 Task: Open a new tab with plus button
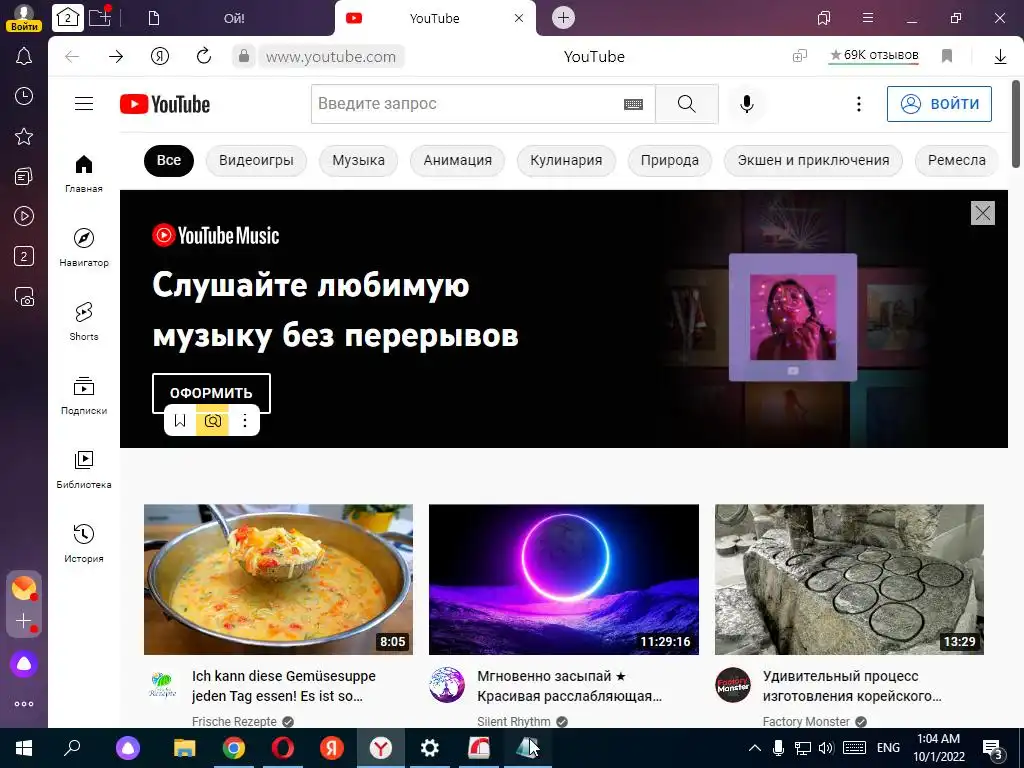[x=563, y=18]
